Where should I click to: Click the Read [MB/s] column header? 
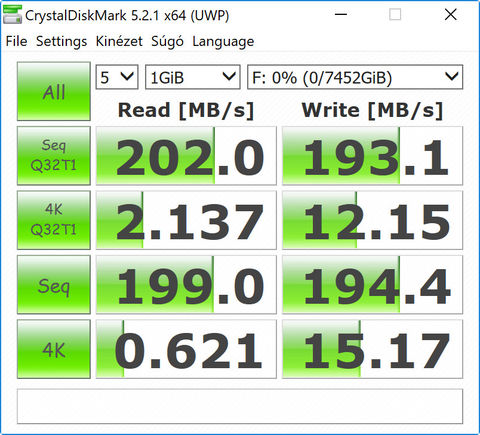point(186,110)
